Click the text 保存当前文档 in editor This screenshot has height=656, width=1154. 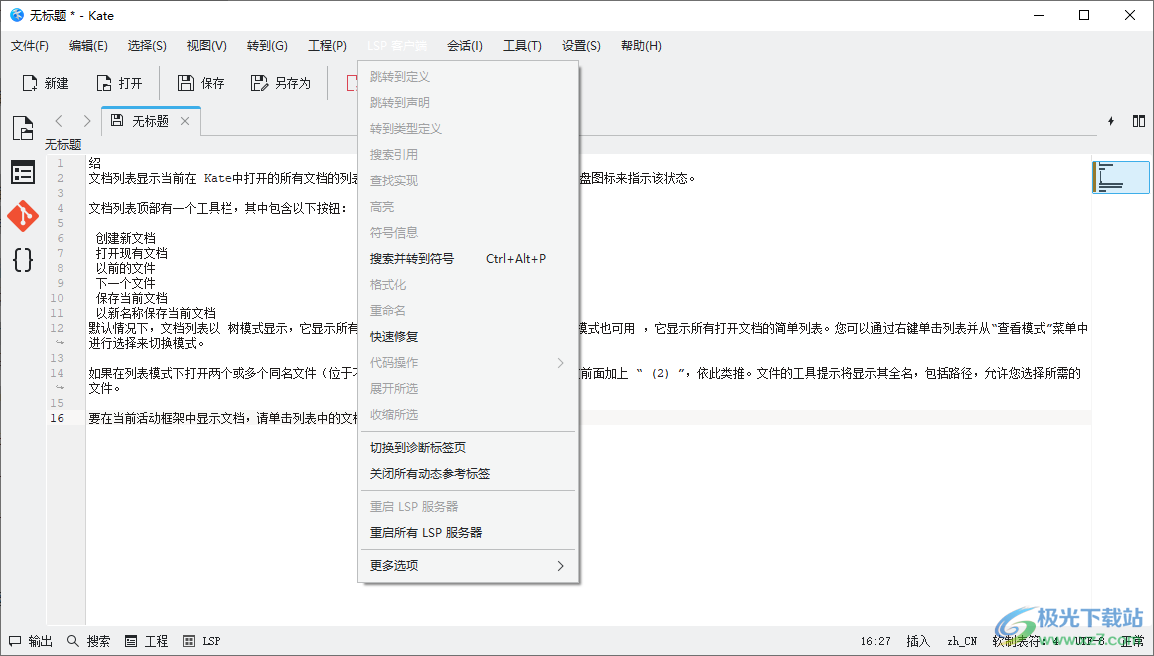pyautogui.click(x=132, y=298)
